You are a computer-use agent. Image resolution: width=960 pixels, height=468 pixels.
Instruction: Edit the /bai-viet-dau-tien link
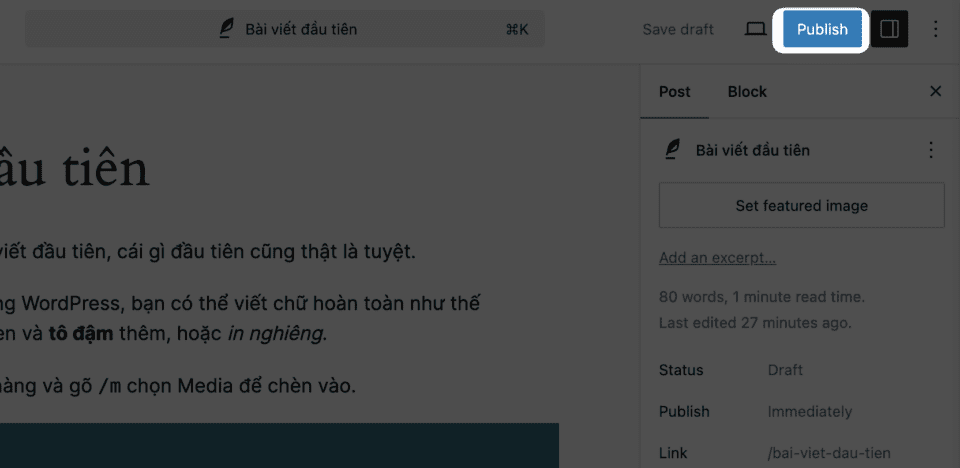829,453
